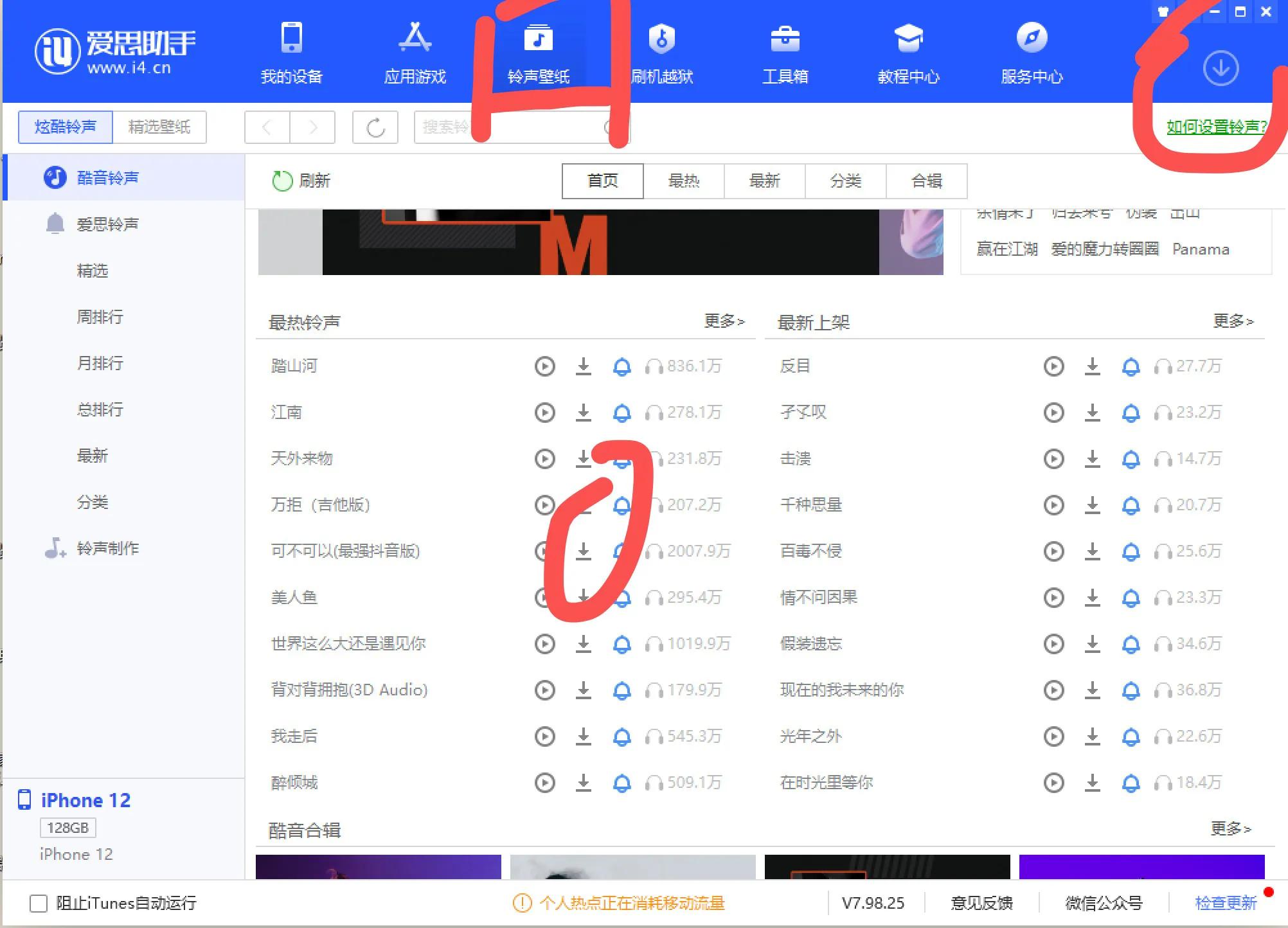Viewport: 1288px width, 928px height.
Task: Open 周排行 weekly ranking in sidebar
Action: [x=100, y=317]
